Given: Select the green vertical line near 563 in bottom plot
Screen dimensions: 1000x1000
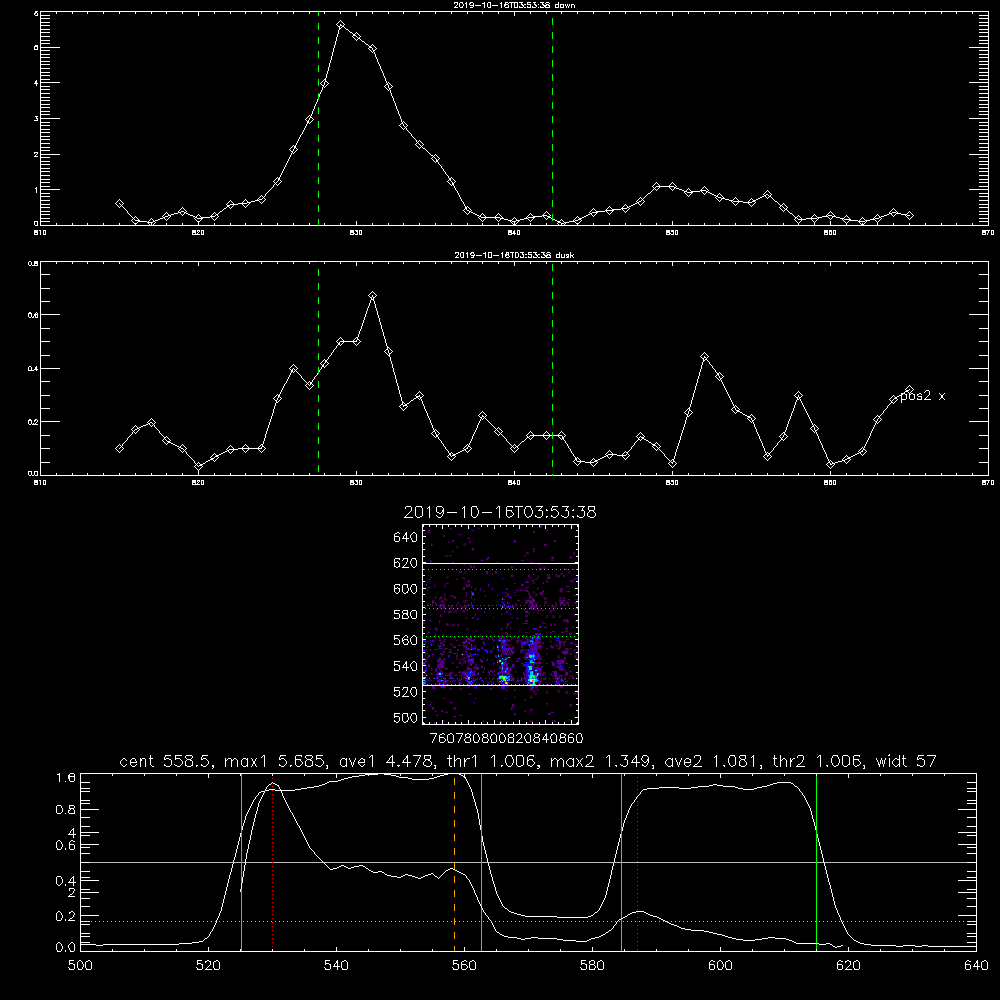Looking at the screenshot, I should click(x=482, y=861).
